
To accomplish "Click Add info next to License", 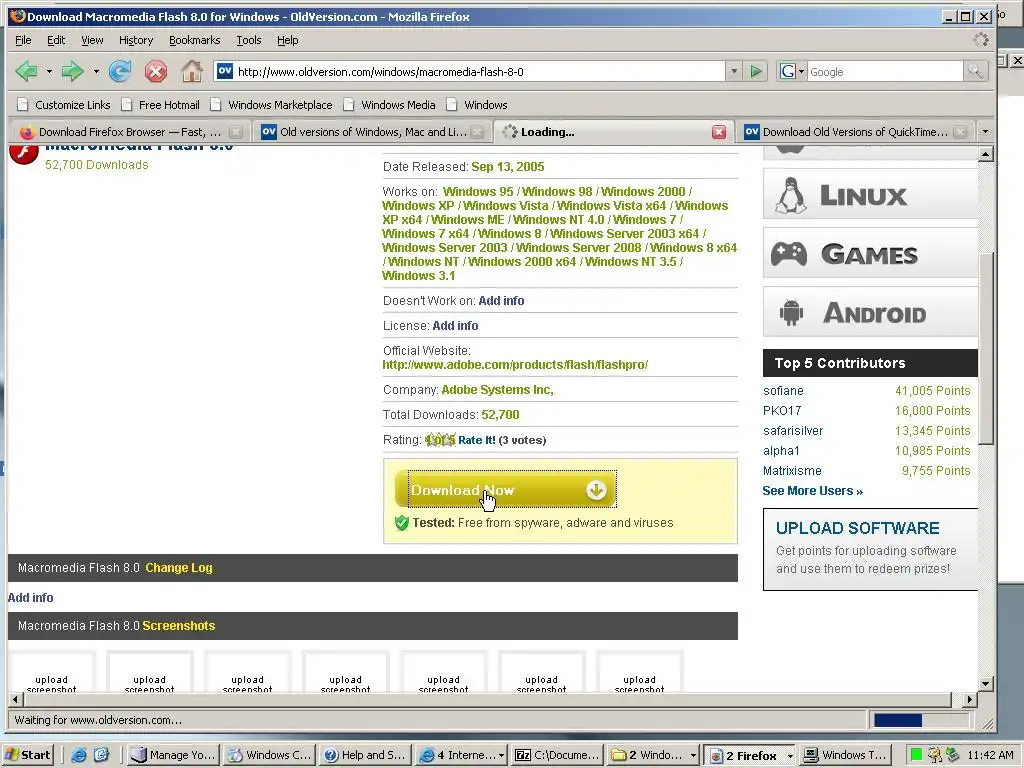I will (x=455, y=326).
